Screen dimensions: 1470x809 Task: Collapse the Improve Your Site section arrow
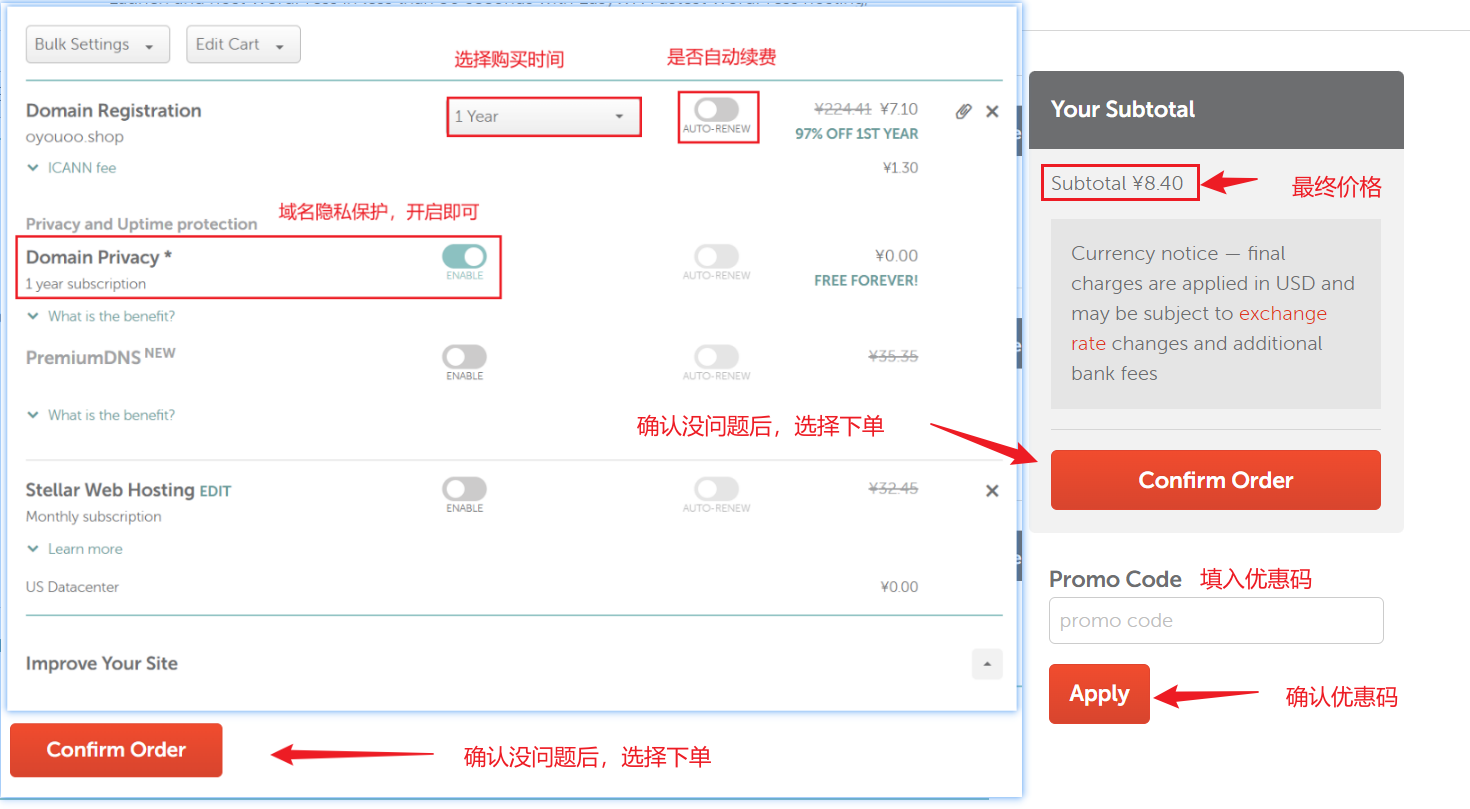[x=987, y=664]
